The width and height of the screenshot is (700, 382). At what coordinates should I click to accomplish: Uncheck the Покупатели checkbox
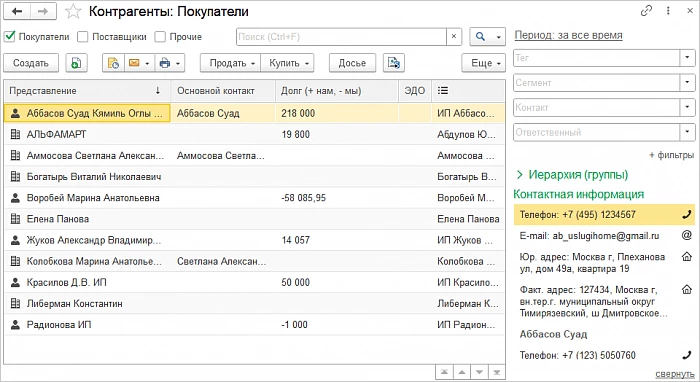pos(10,37)
